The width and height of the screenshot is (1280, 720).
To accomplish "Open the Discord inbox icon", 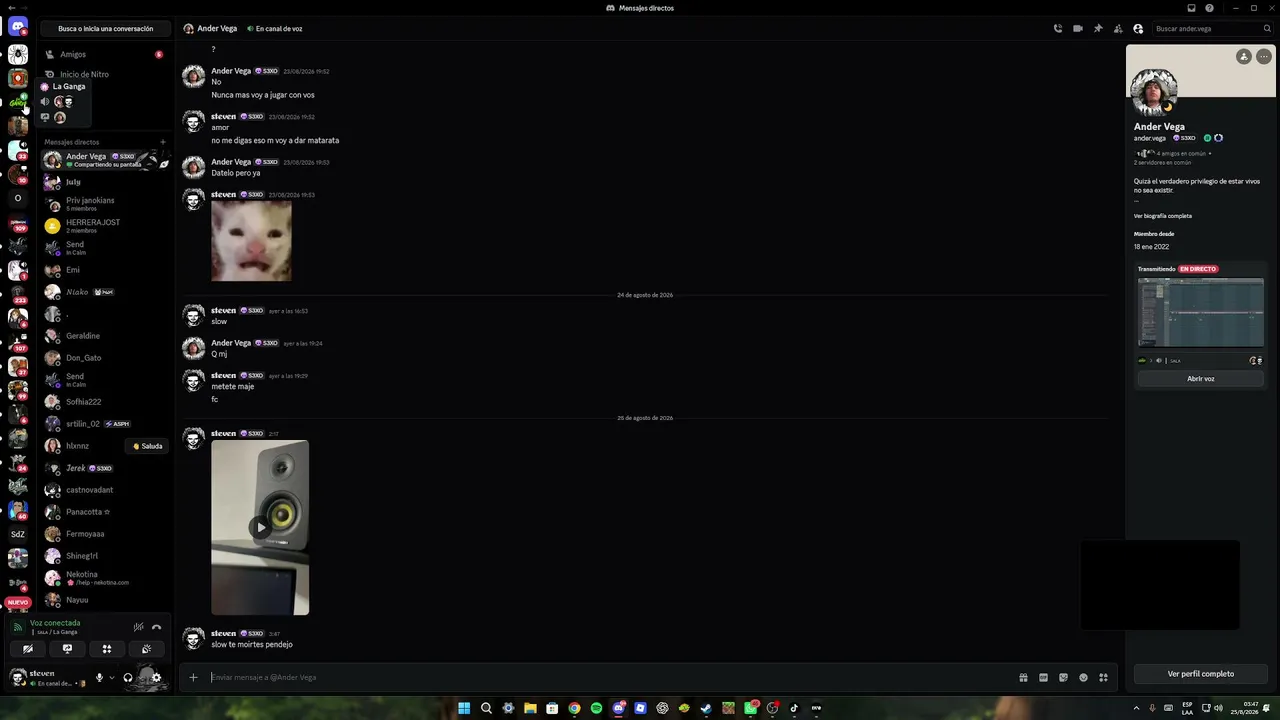I will [x=1191, y=8].
